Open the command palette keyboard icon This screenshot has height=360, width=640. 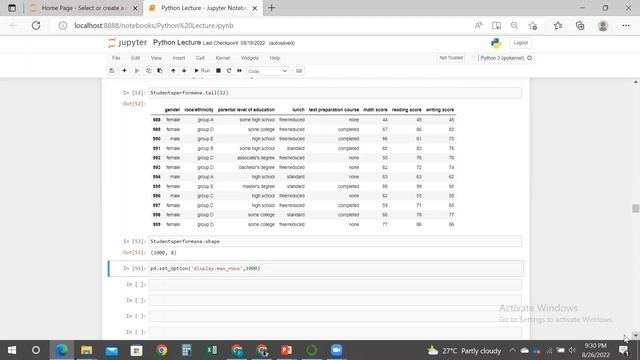[299, 71]
